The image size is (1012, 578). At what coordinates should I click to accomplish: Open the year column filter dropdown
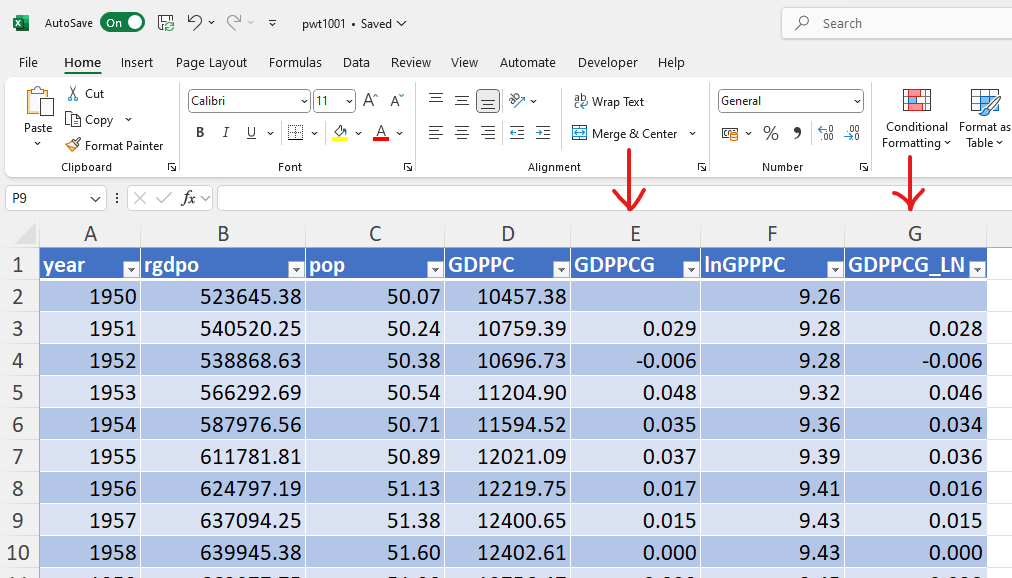(130, 269)
